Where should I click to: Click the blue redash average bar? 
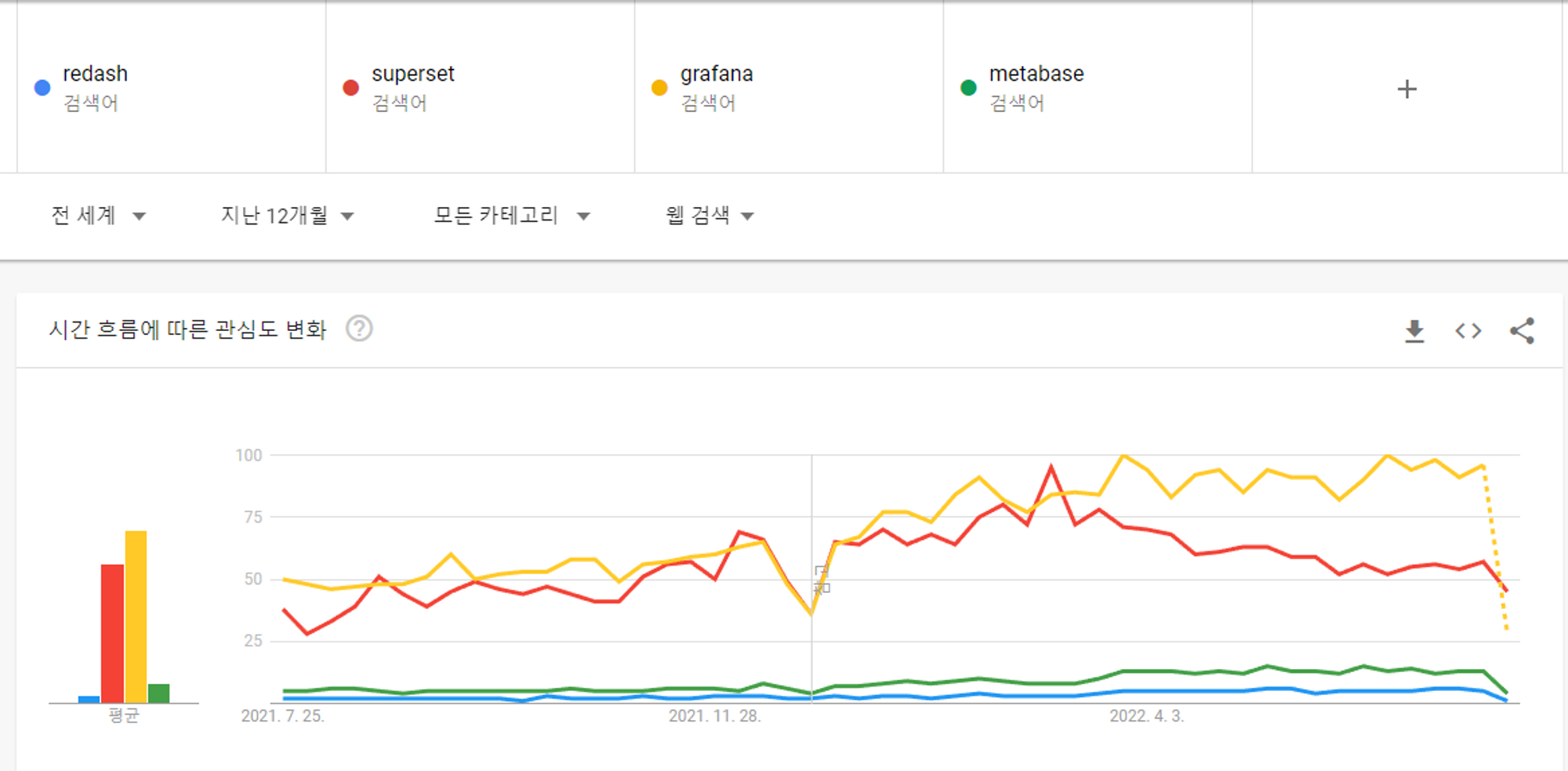[89, 699]
